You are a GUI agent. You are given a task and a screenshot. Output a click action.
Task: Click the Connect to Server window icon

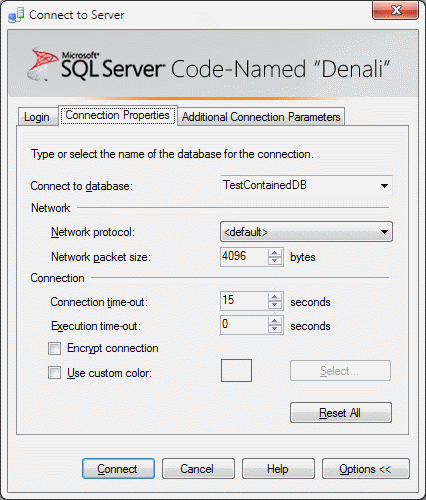point(16,15)
